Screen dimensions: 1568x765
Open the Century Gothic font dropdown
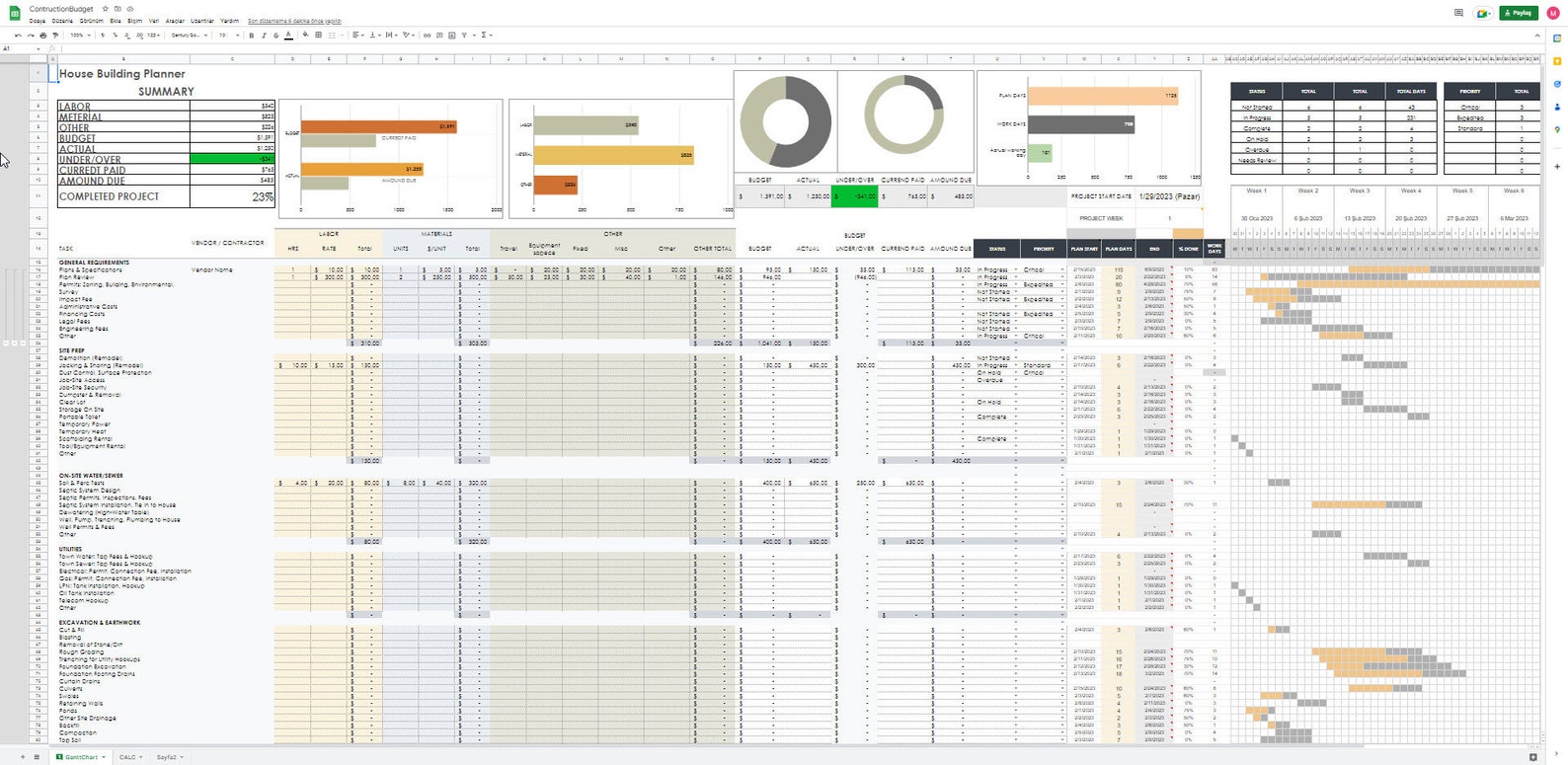[190, 36]
